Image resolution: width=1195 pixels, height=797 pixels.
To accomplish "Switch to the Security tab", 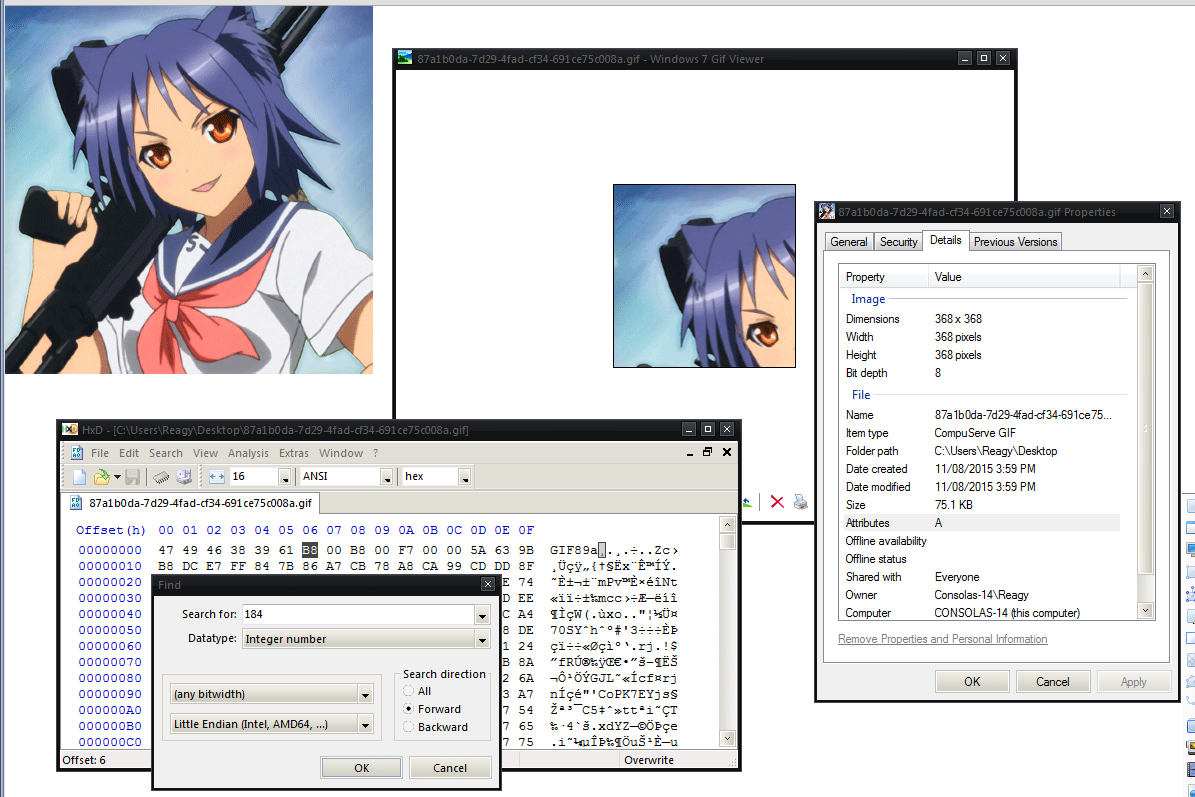I will 899,242.
